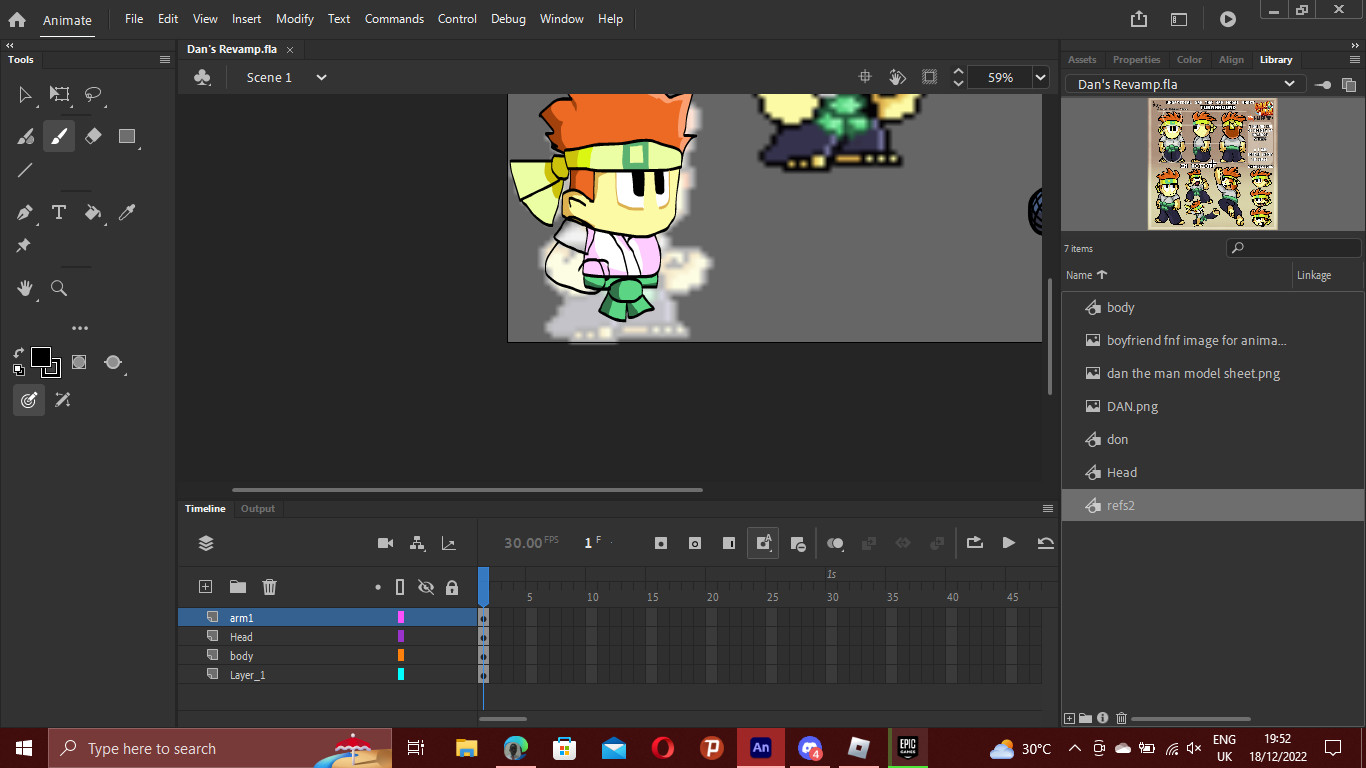The height and width of the screenshot is (768, 1366).
Task: Open the 59% zoom level dropdown
Action: pyautogui.click(x=1040, y=77)
